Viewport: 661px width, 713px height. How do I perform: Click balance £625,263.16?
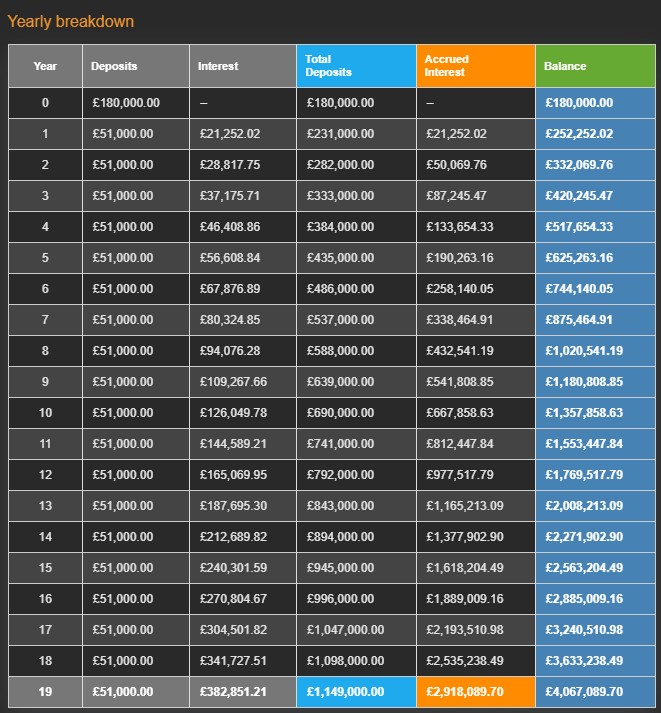[579, 258]
